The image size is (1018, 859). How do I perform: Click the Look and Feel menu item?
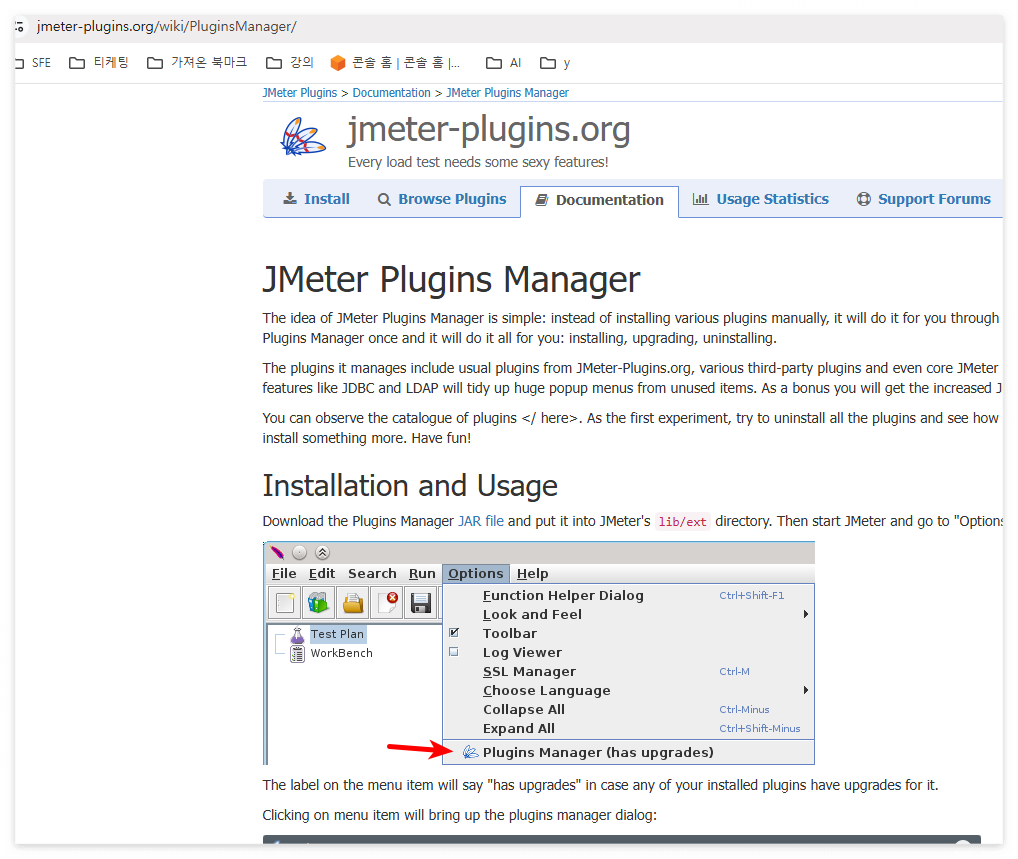[x=628, y=614]
